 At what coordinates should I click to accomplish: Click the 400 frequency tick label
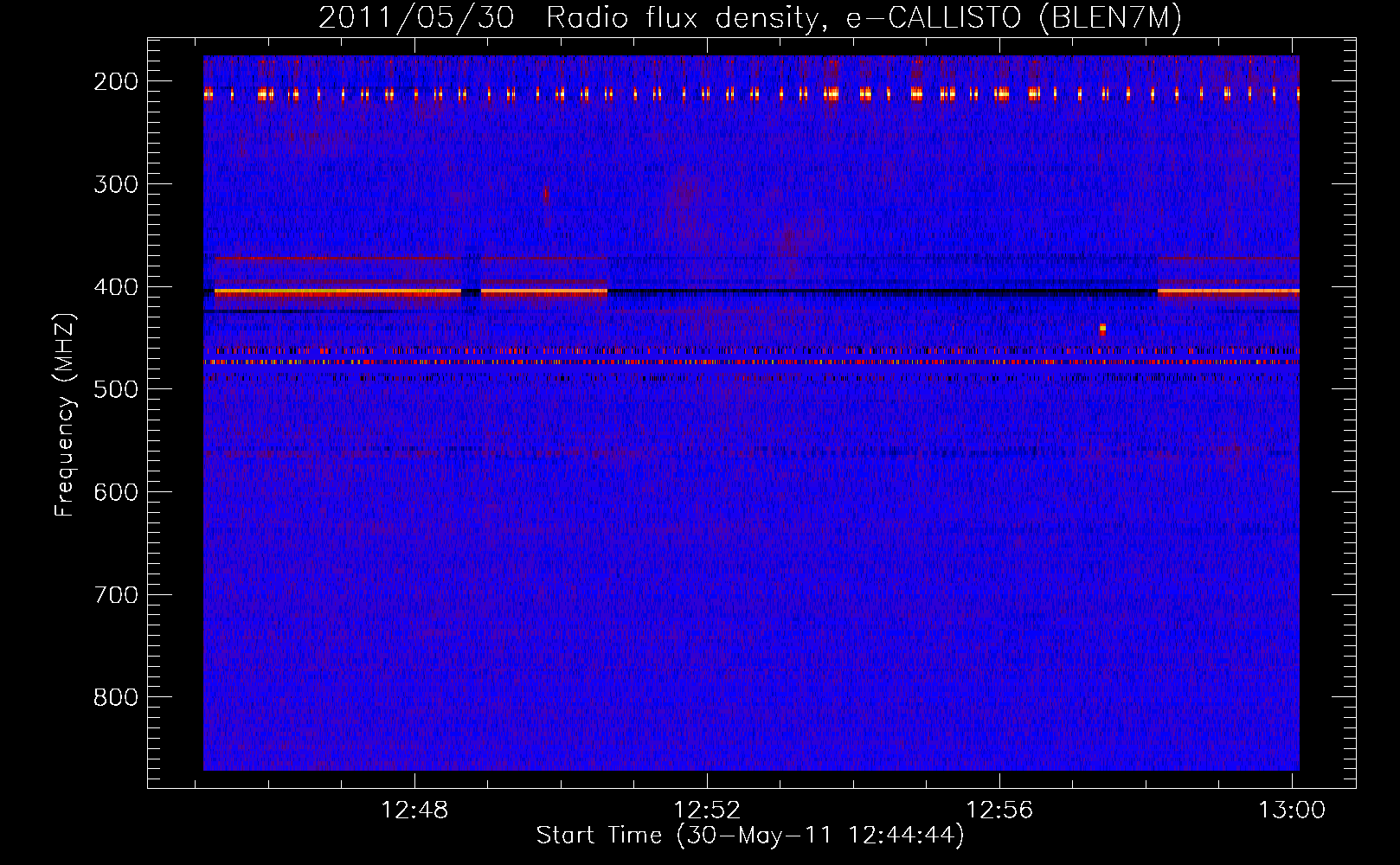tap(115, 287)
